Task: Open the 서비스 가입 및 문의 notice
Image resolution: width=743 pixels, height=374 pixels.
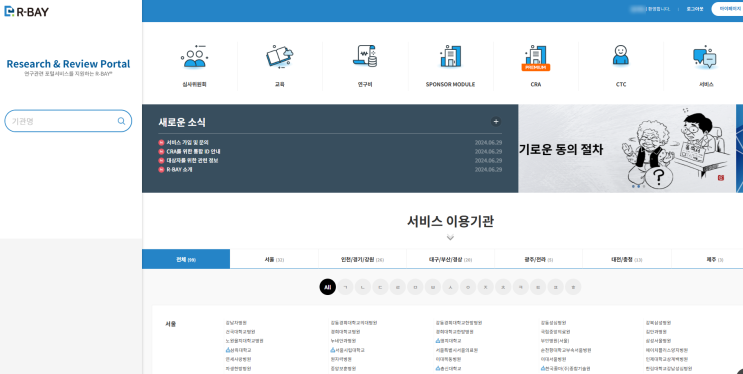Action: pos(188,142)
